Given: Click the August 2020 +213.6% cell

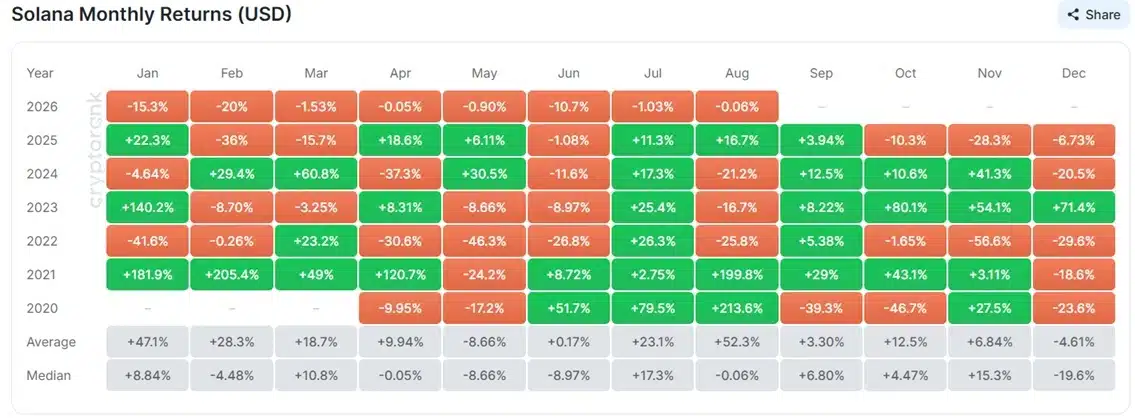Looking at the screenshot, I should (737, 308).
